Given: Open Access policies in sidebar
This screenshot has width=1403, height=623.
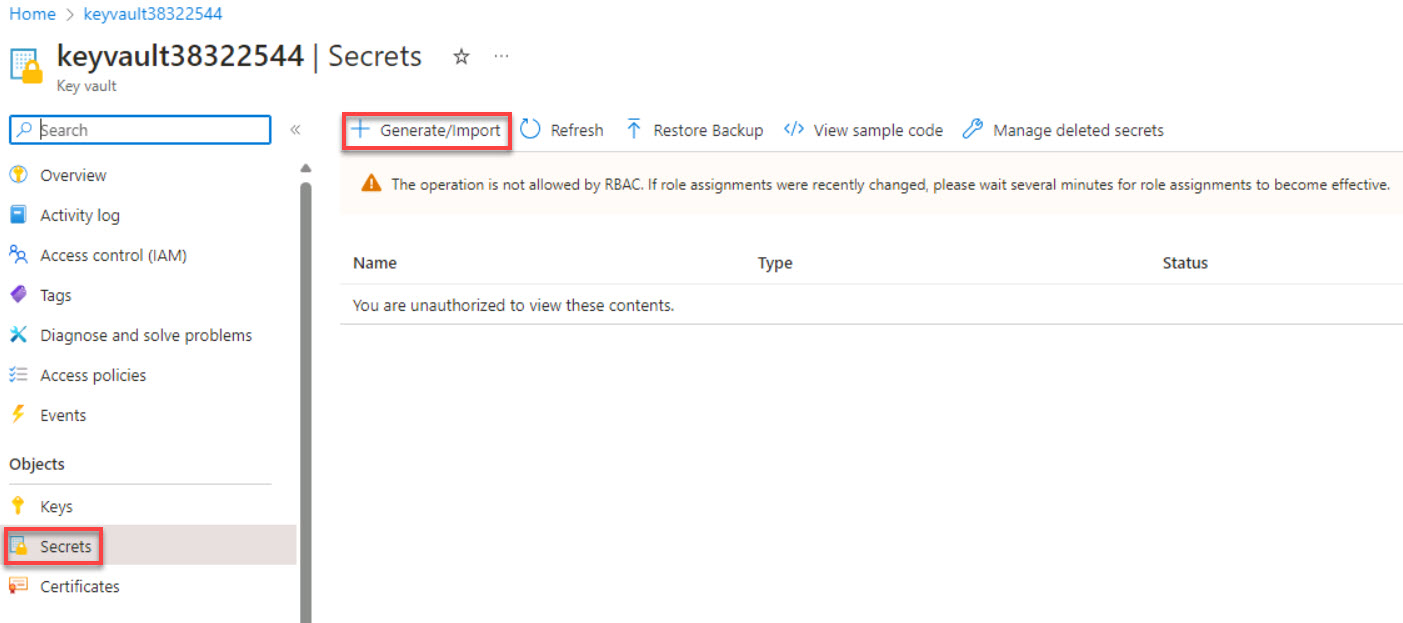Looking at the screenshot, I should 93,375.
